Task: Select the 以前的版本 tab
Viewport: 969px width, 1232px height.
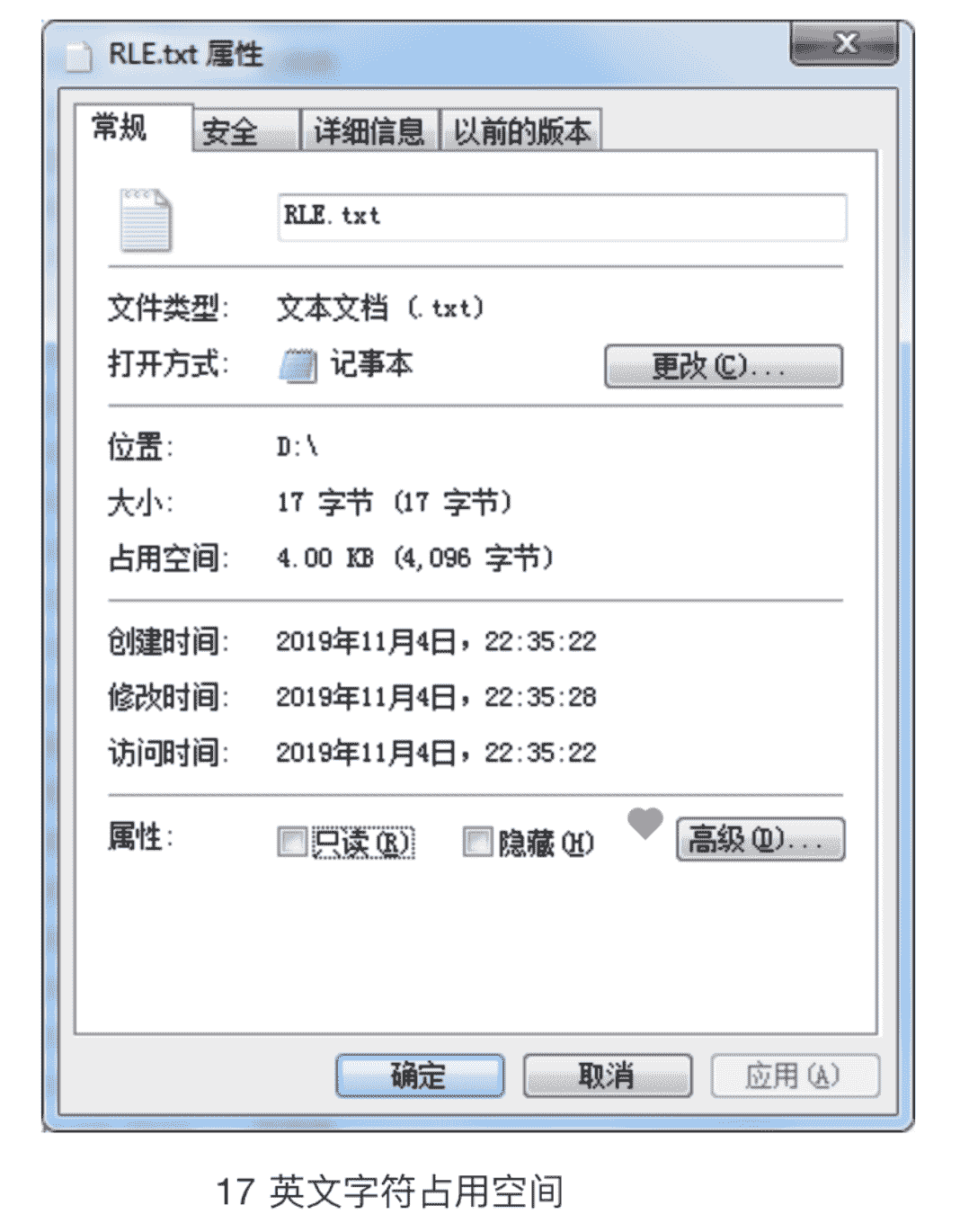Action: pyautogui.click(x=521, y=131)
